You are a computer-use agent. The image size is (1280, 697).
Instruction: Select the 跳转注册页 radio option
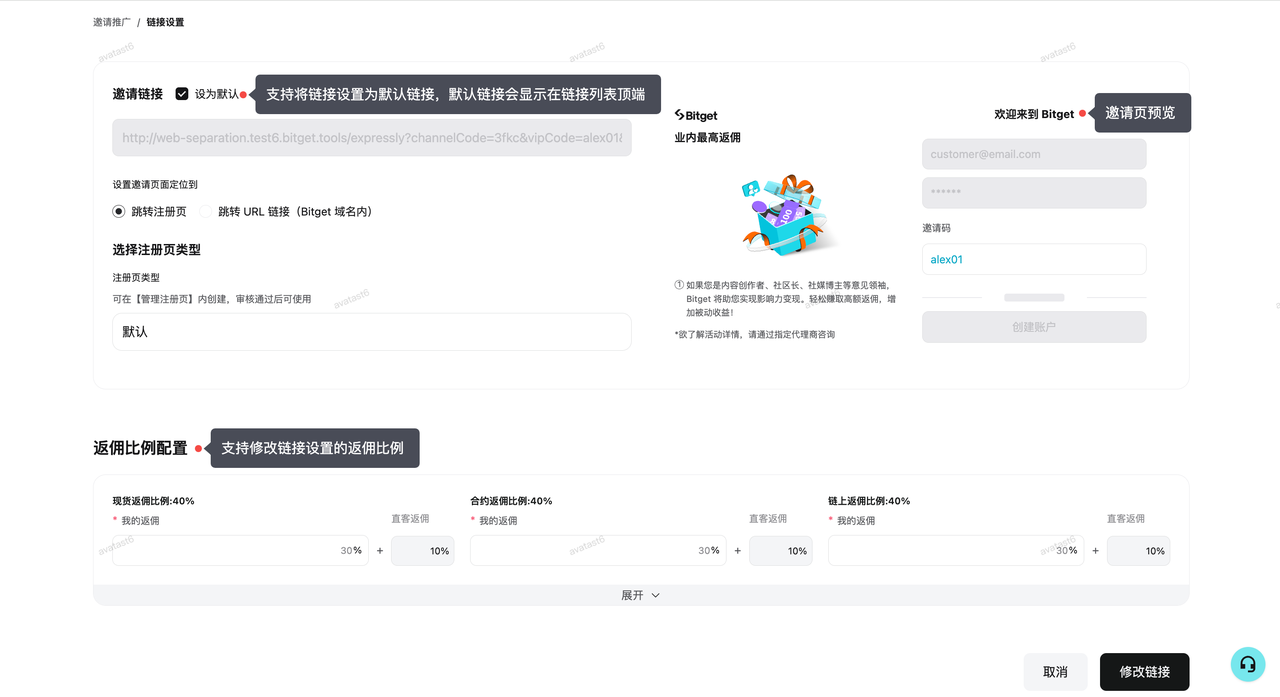click(x=119, y=211)
